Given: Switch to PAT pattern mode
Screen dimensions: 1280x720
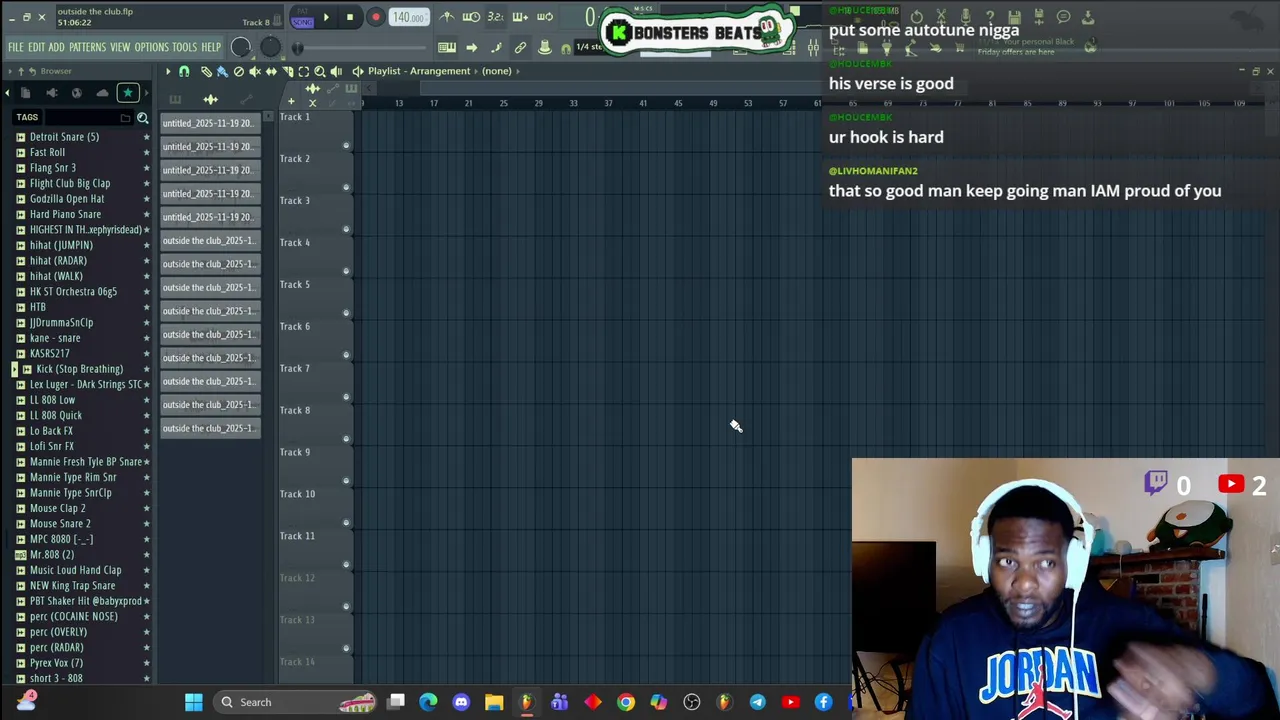Looking at the screenshot, I should click(302, 11).
